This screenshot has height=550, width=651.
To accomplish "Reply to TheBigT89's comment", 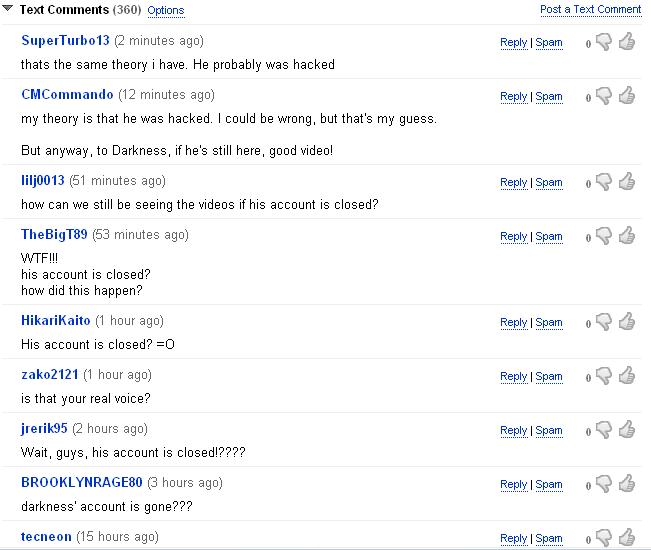I will point(513,236).
